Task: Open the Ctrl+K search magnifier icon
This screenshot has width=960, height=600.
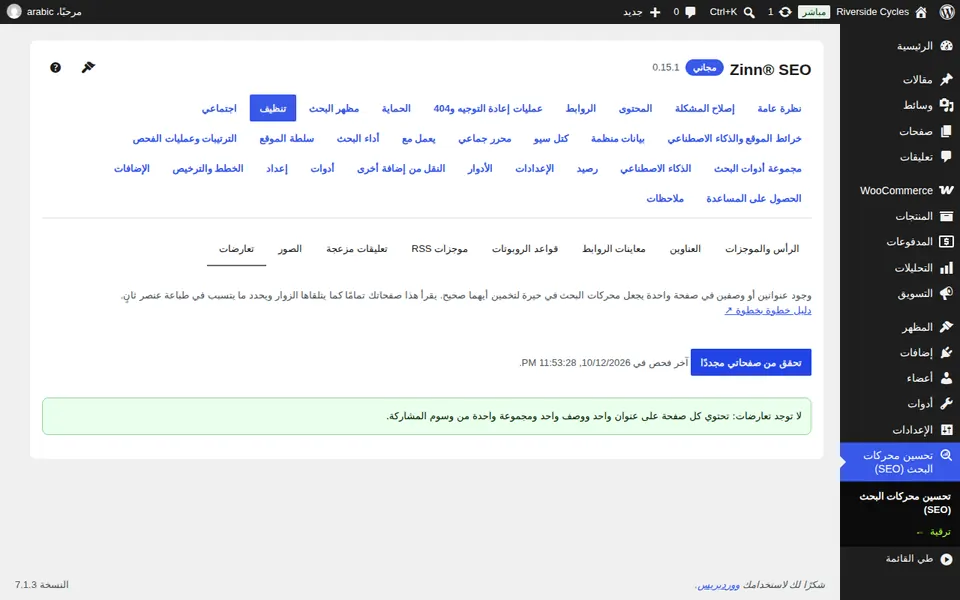Action: (749, 12)
